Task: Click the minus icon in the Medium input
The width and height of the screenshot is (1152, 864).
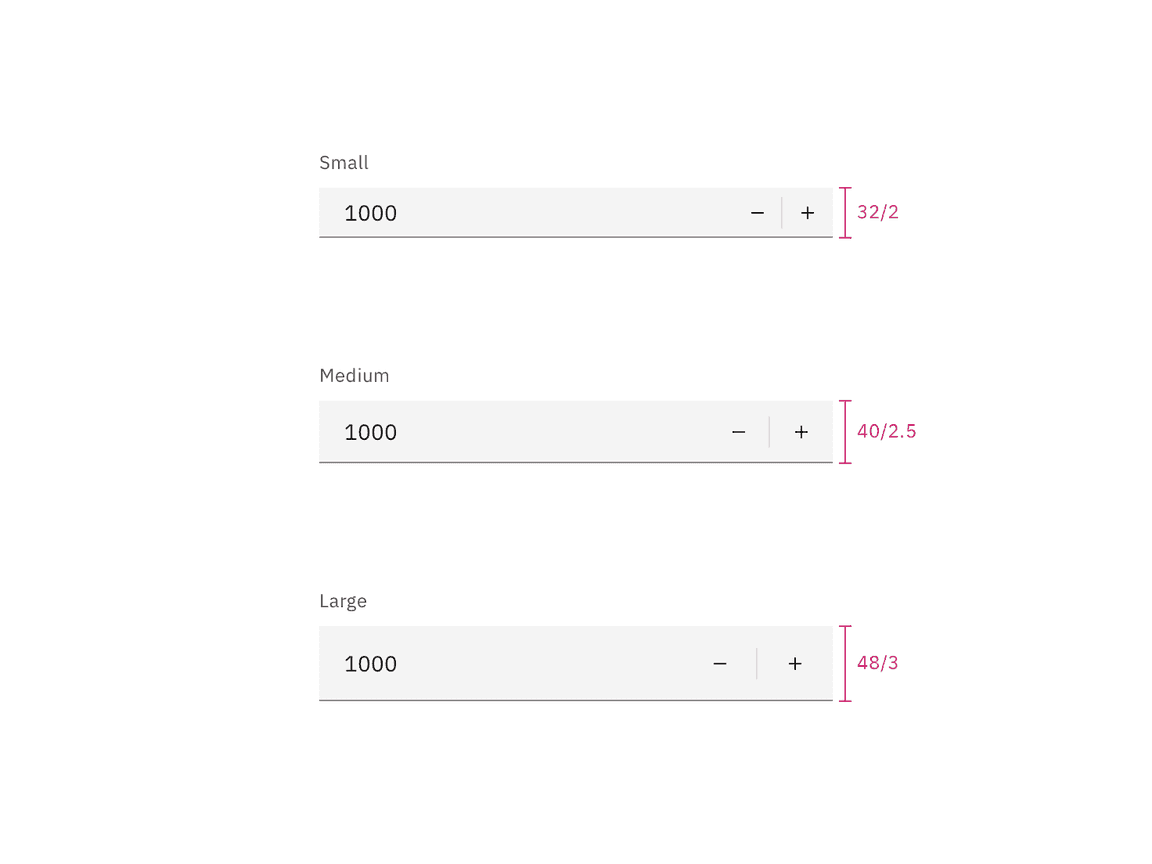Action: coord(739,431)
